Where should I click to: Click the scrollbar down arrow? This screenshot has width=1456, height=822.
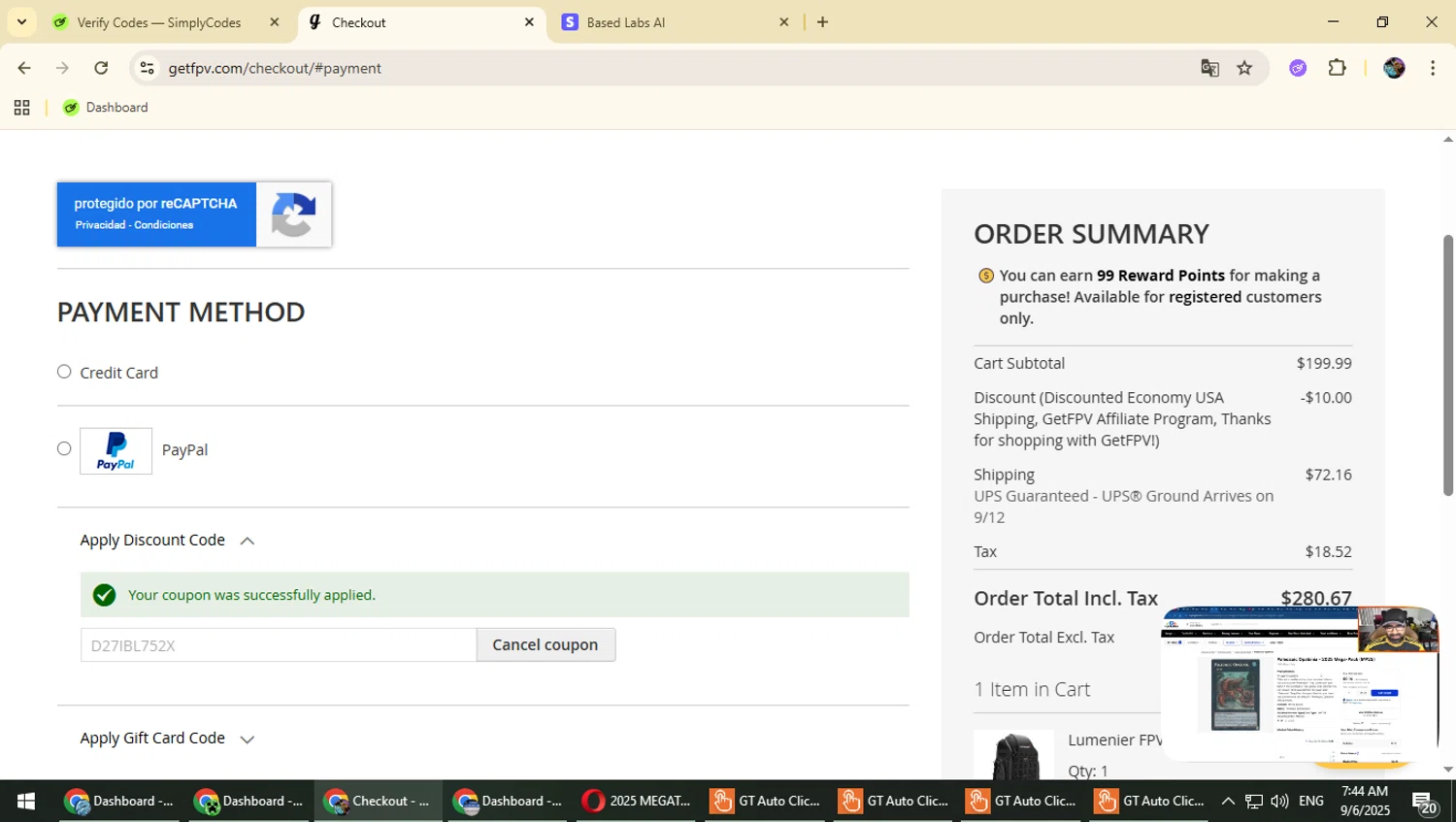click(x=1448, y=770)
